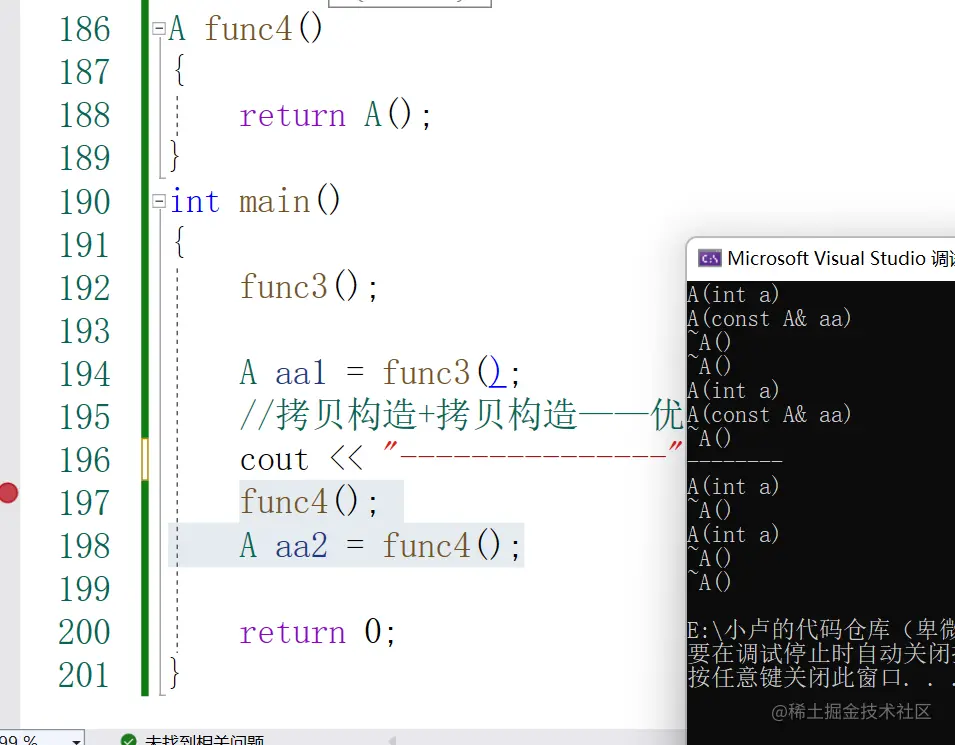The width and height of the screenshot is (955, 745).
Task: Collapse the main function block
Action: 159,201
